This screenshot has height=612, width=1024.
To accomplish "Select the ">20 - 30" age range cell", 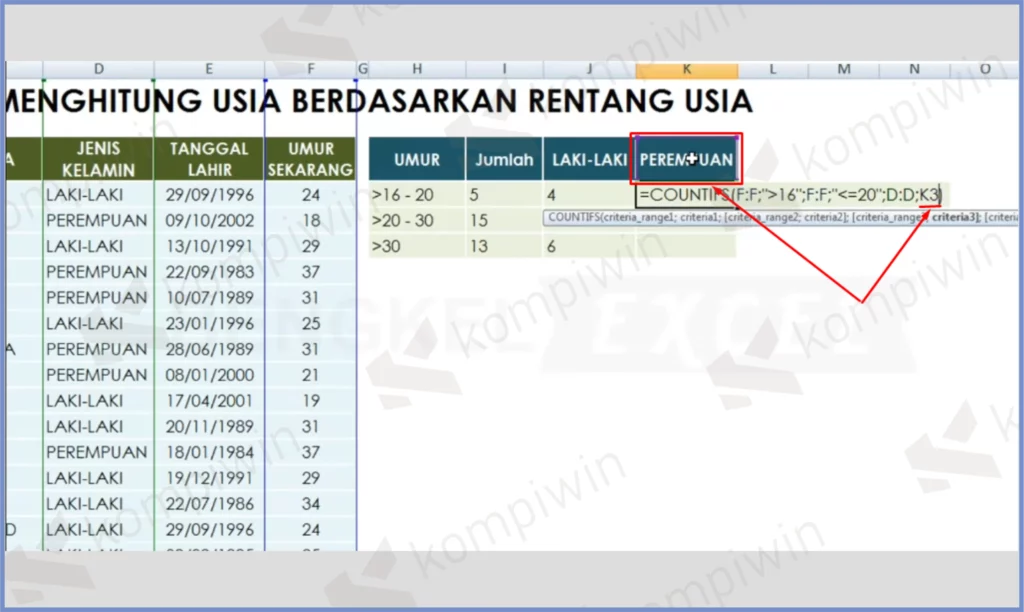I will (x=416, y=220).
